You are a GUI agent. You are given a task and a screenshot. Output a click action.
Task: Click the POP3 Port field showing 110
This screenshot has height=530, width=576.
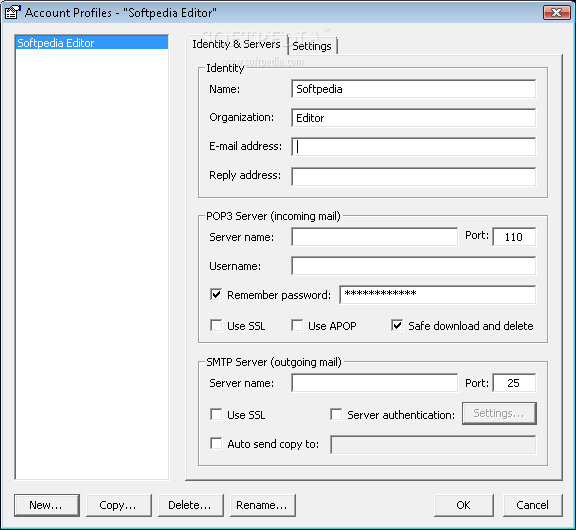click(x=514, y=237)
